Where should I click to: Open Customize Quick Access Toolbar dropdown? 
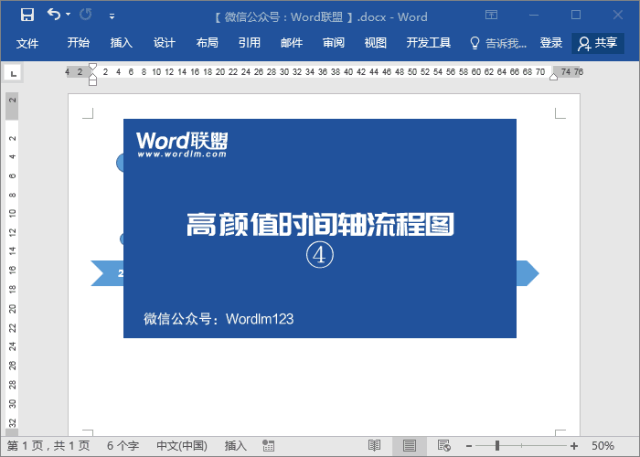pos(112,16)
